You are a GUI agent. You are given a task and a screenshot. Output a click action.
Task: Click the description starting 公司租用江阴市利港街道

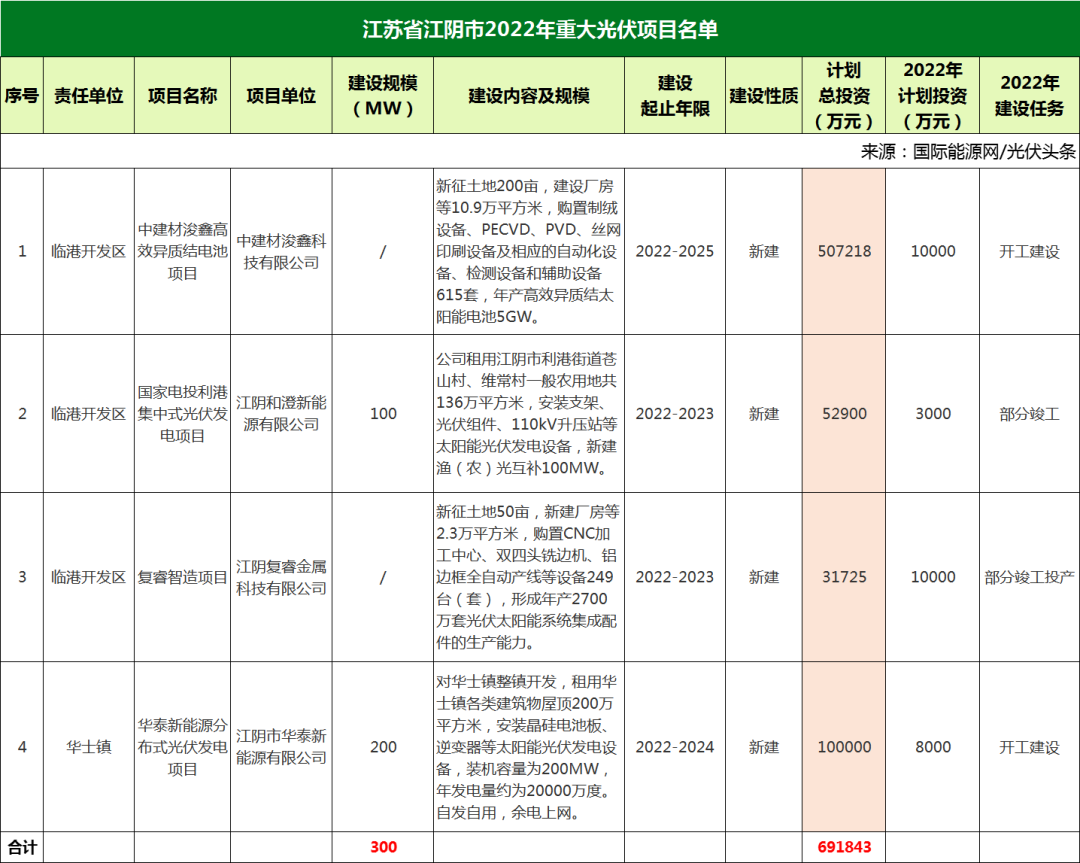pos(527,413)
